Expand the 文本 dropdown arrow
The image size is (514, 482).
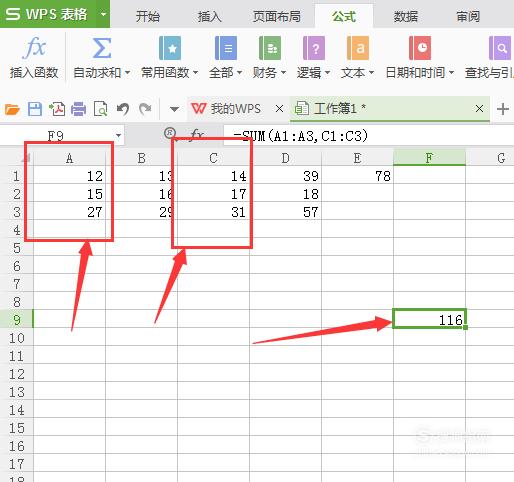(371, 72)
